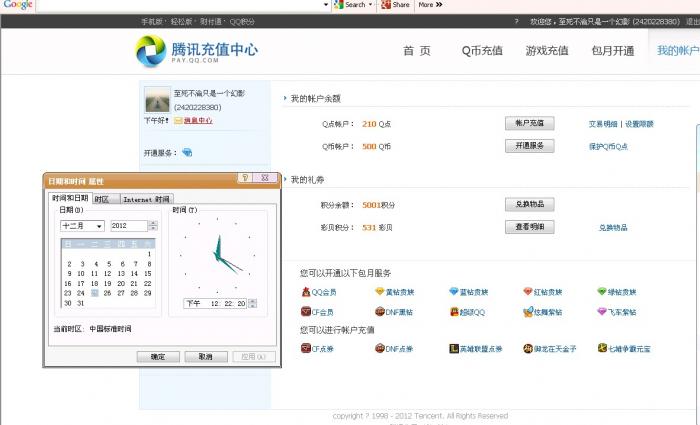Open the 消息中心 link
This screenshot has height=425, width=700.
[198, 121]
